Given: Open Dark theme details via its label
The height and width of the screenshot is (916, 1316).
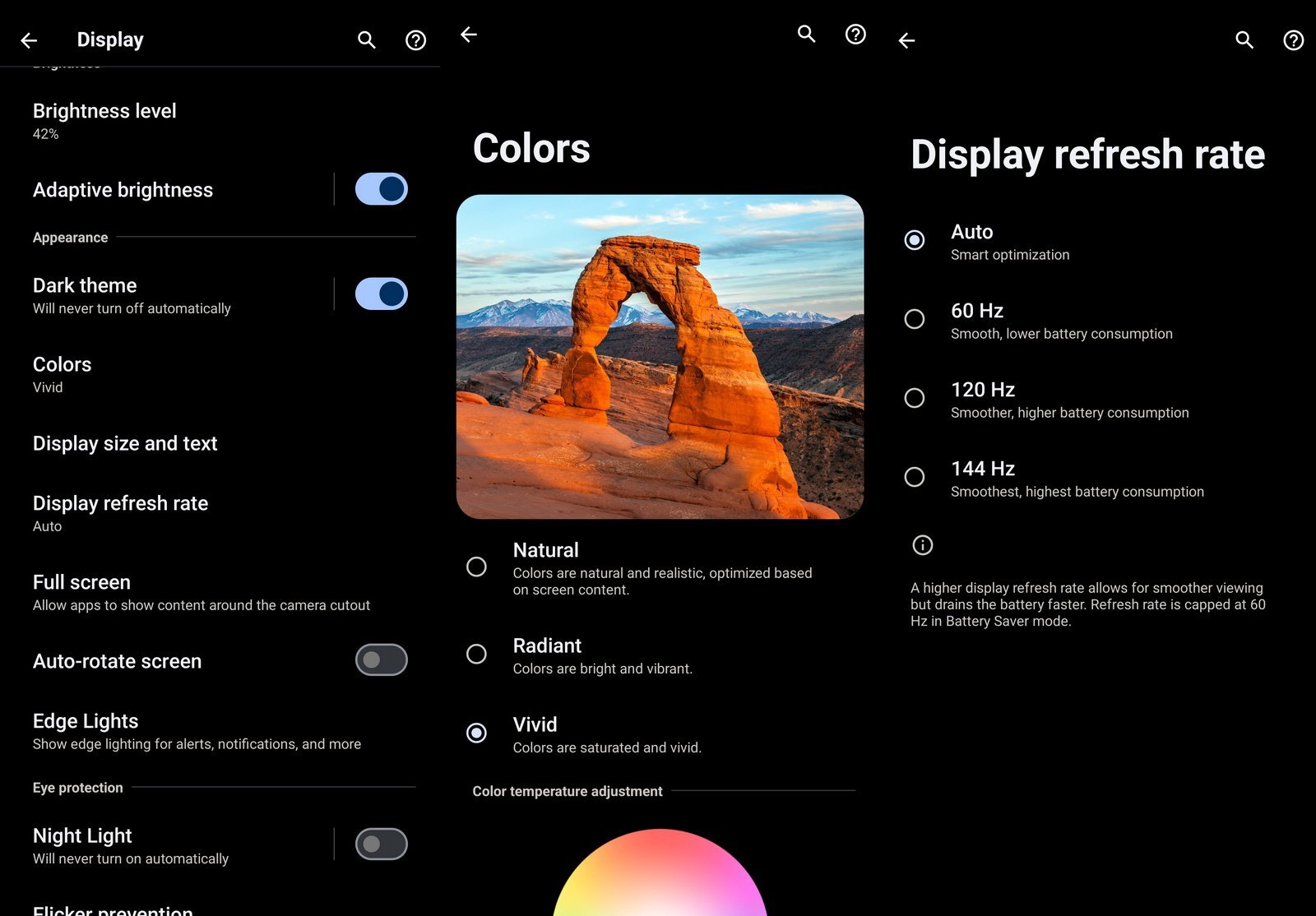Looking at the screenshot, I should [x=85, y=285].
